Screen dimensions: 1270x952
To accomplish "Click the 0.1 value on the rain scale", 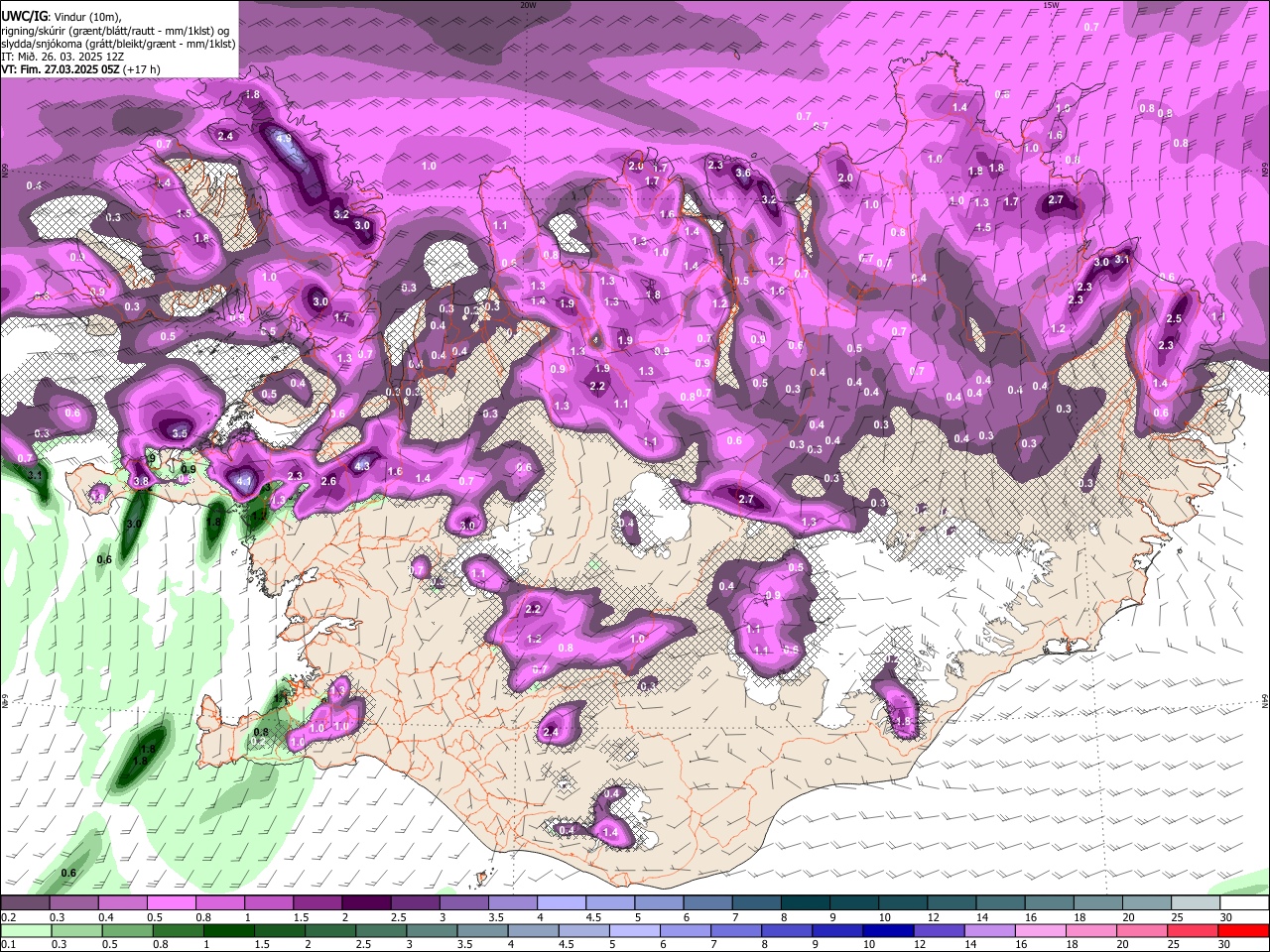I will tap(8, 945).
